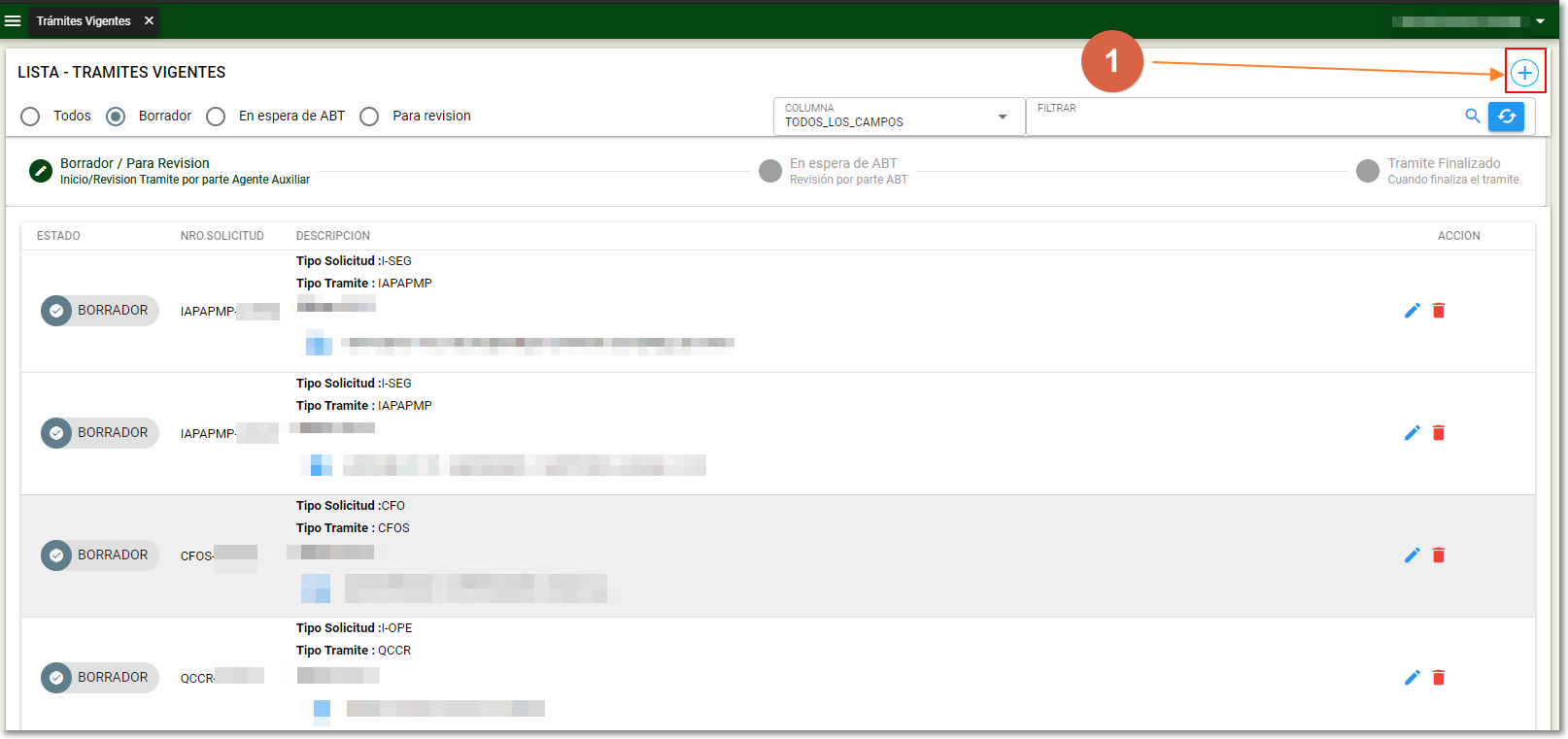Select the Todos radio button
1568x739 pixels.
tap(30, 117)
